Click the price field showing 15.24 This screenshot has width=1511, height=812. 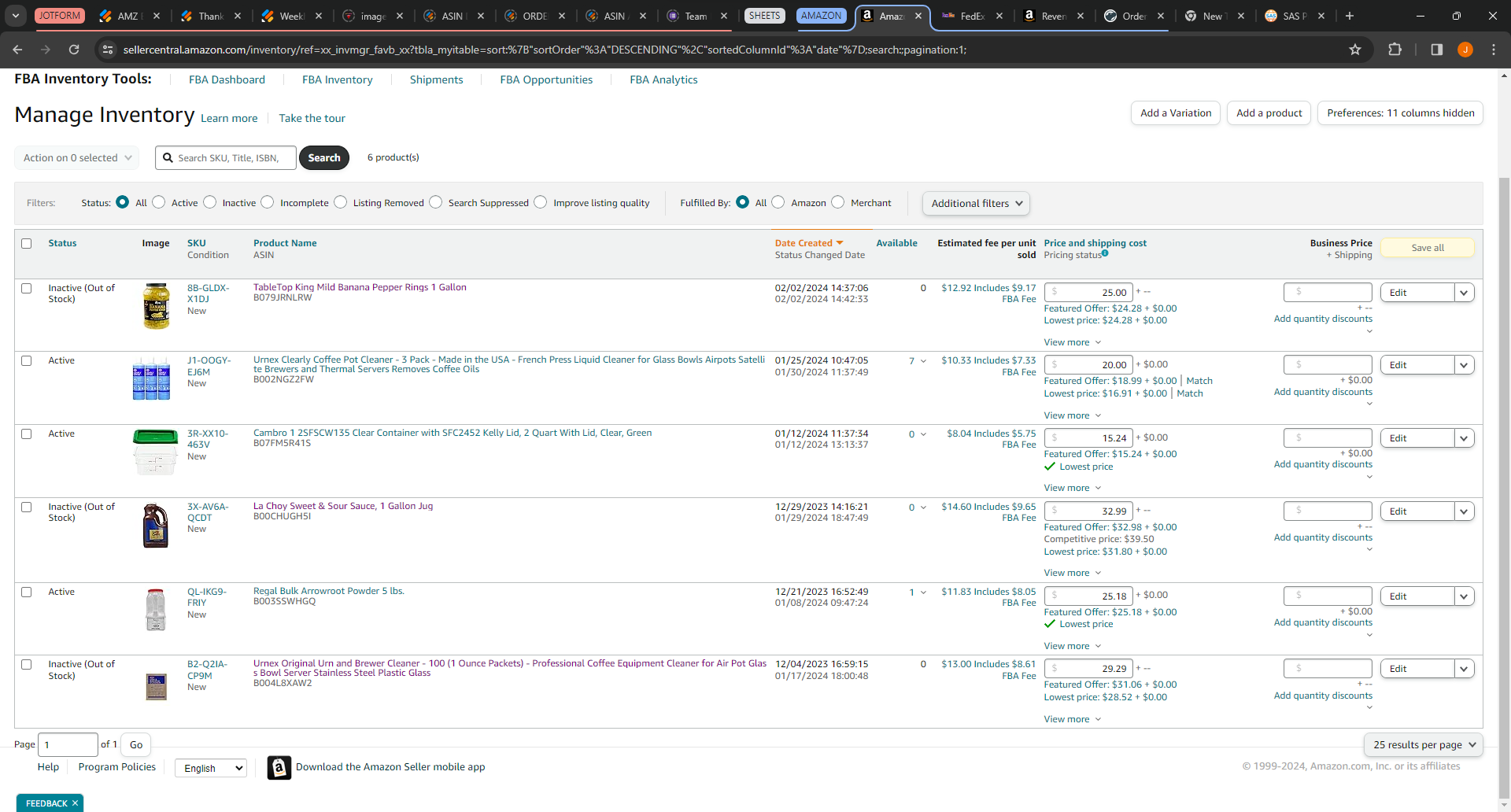(1088, 438)
